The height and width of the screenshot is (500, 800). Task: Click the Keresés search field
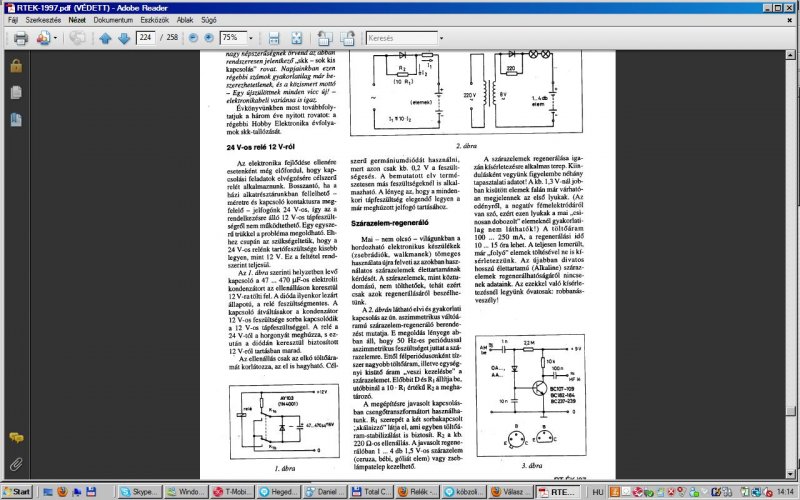pos(402,38)
